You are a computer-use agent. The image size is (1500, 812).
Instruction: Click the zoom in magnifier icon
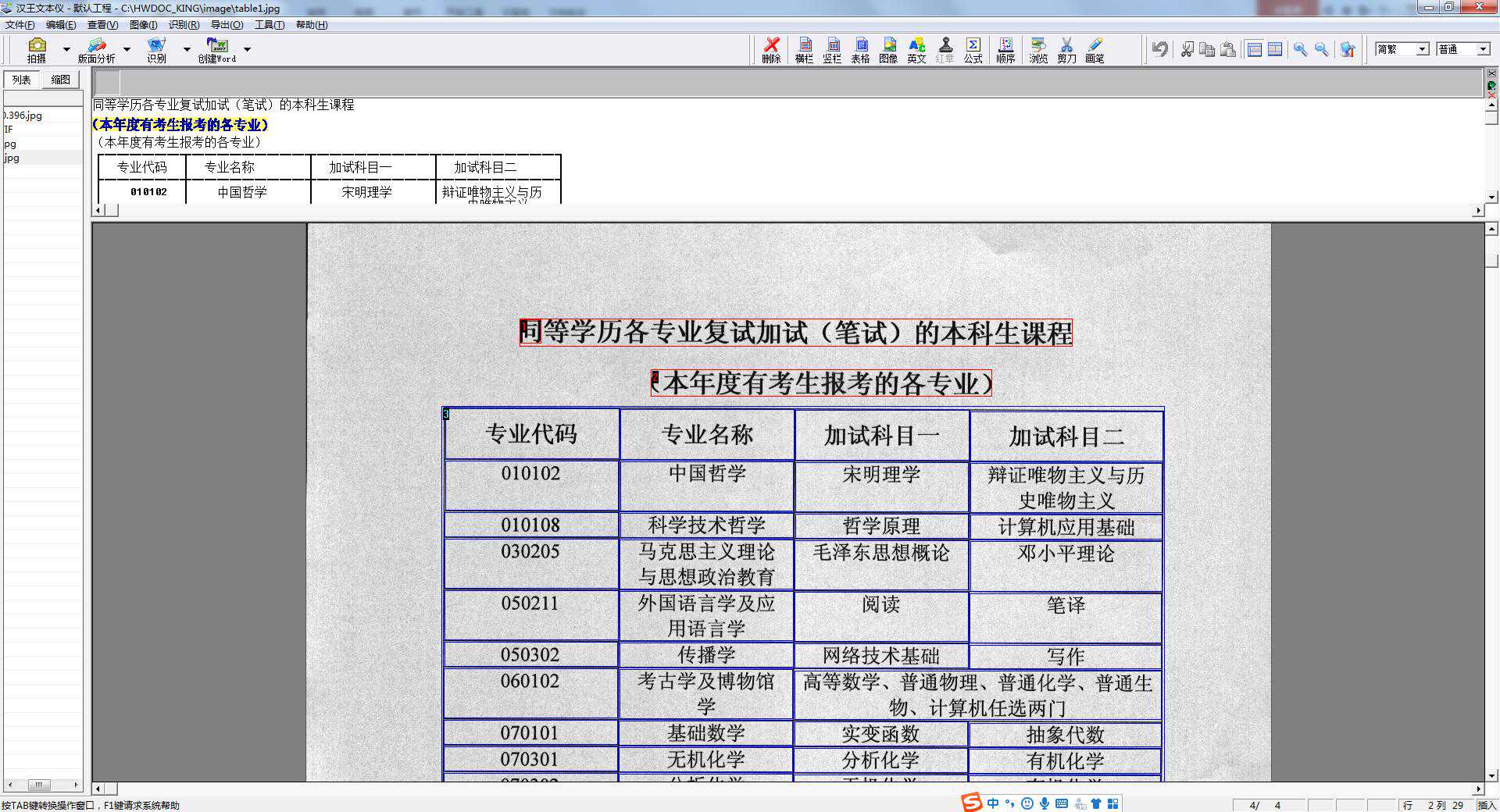[x=1302, y=49]
